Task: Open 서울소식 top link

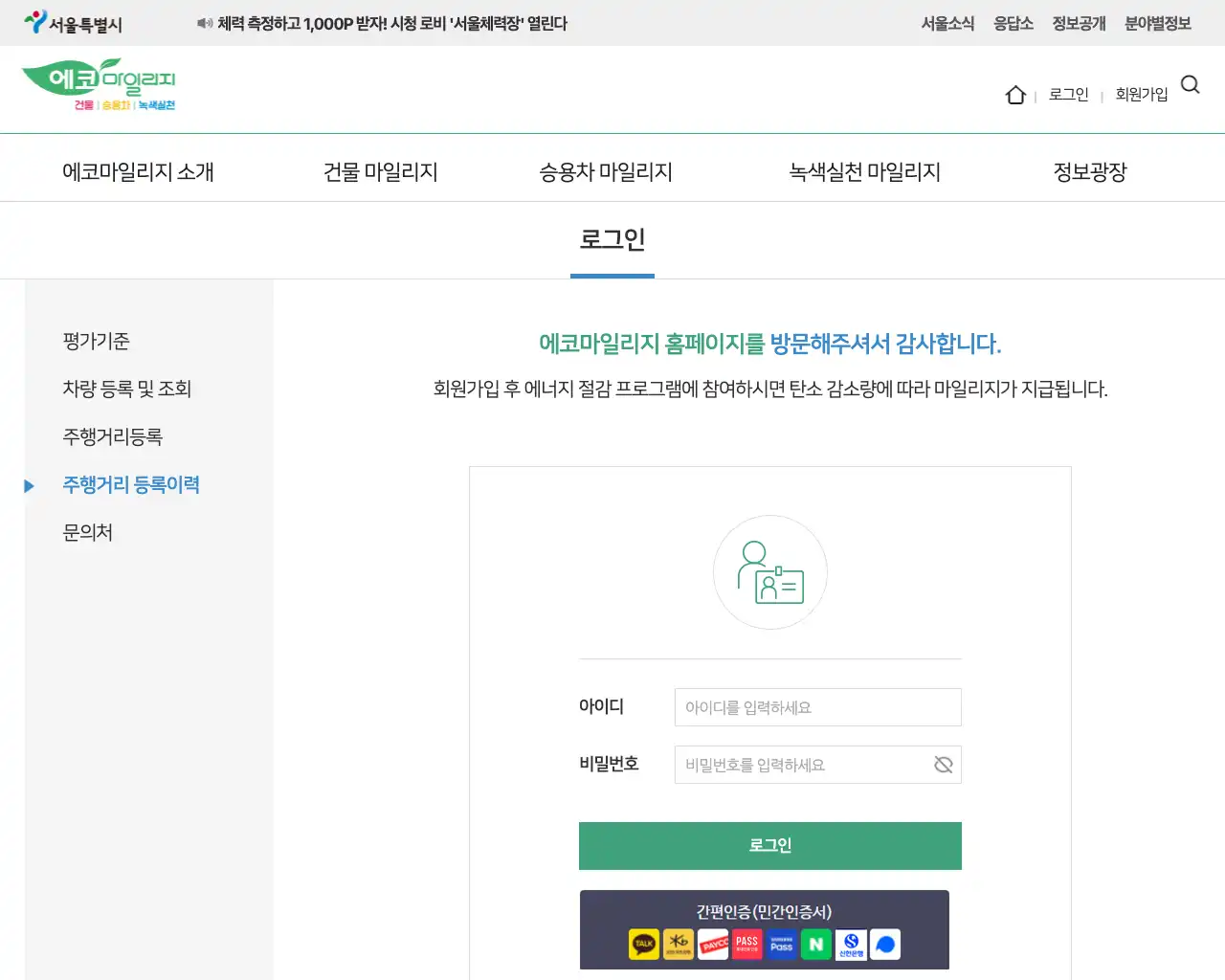Action: (947, 23)
